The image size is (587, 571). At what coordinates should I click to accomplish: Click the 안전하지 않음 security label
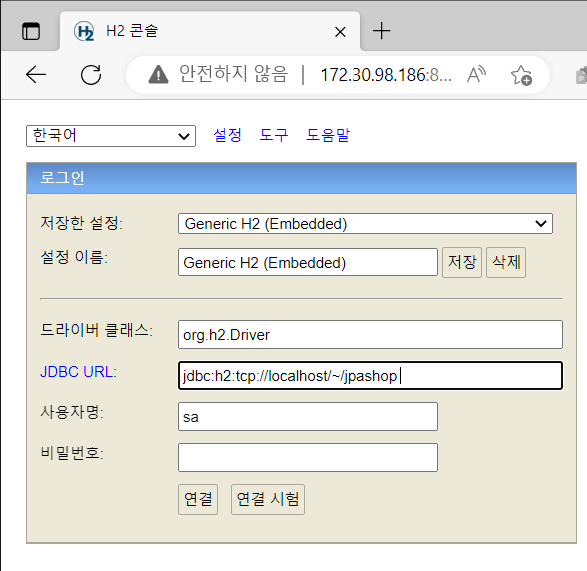point(233,73)
